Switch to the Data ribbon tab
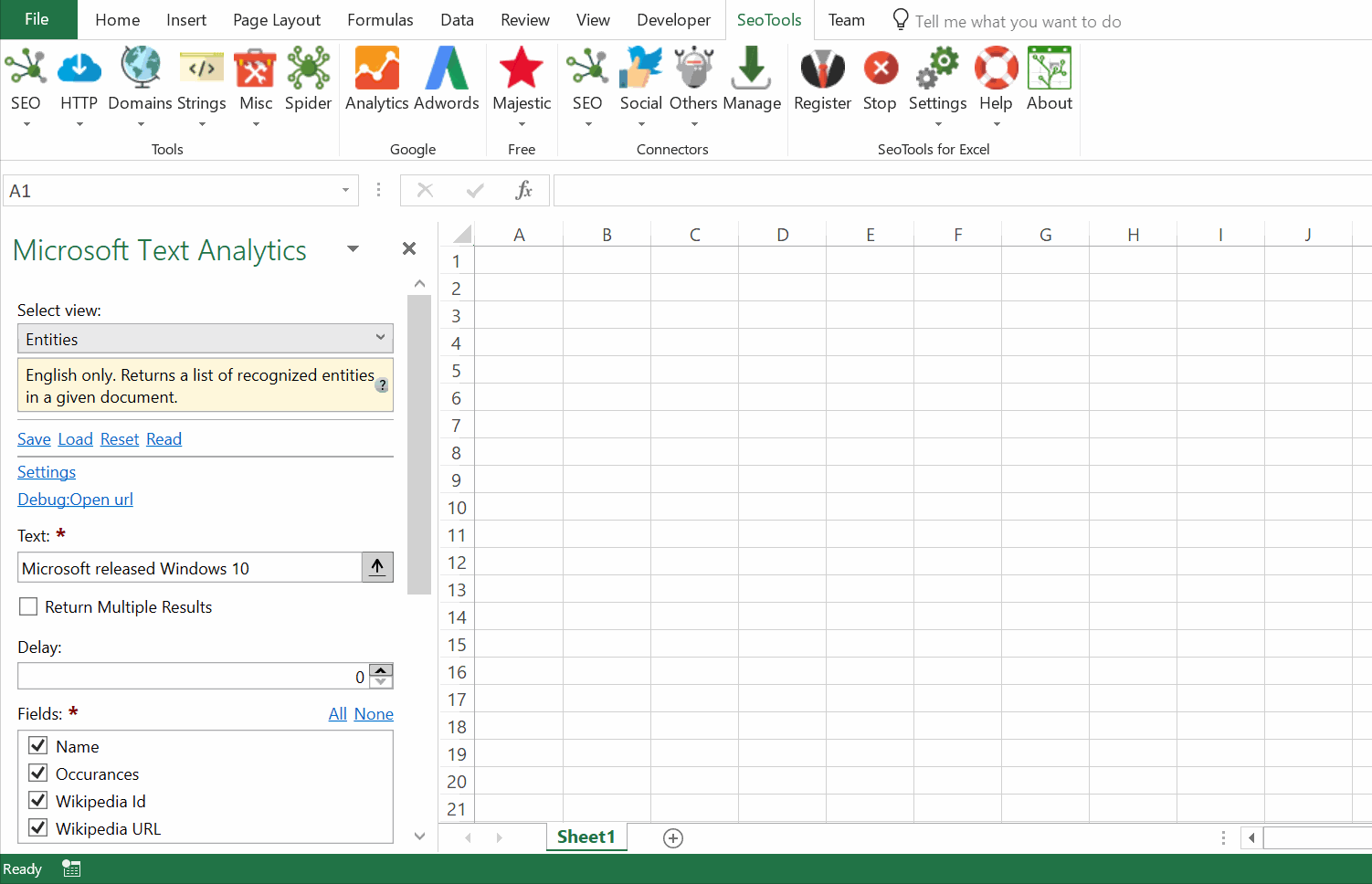Viewport: 1372px width, 884px height. click(x=457, y=19)
